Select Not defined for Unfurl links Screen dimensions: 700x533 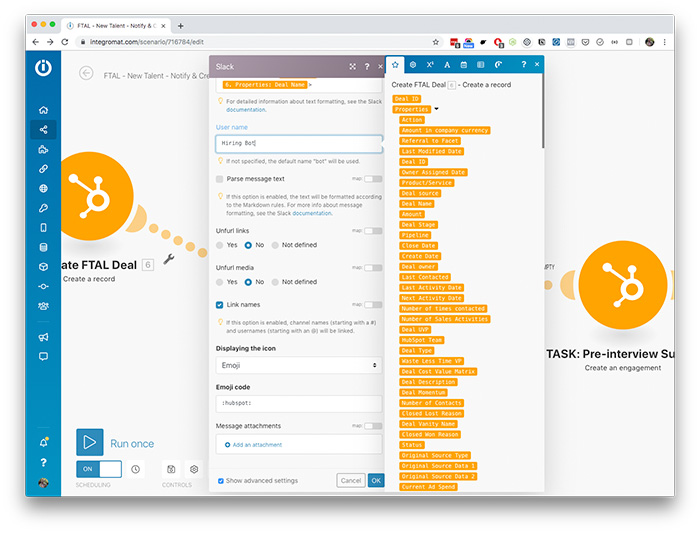(275, 245)
